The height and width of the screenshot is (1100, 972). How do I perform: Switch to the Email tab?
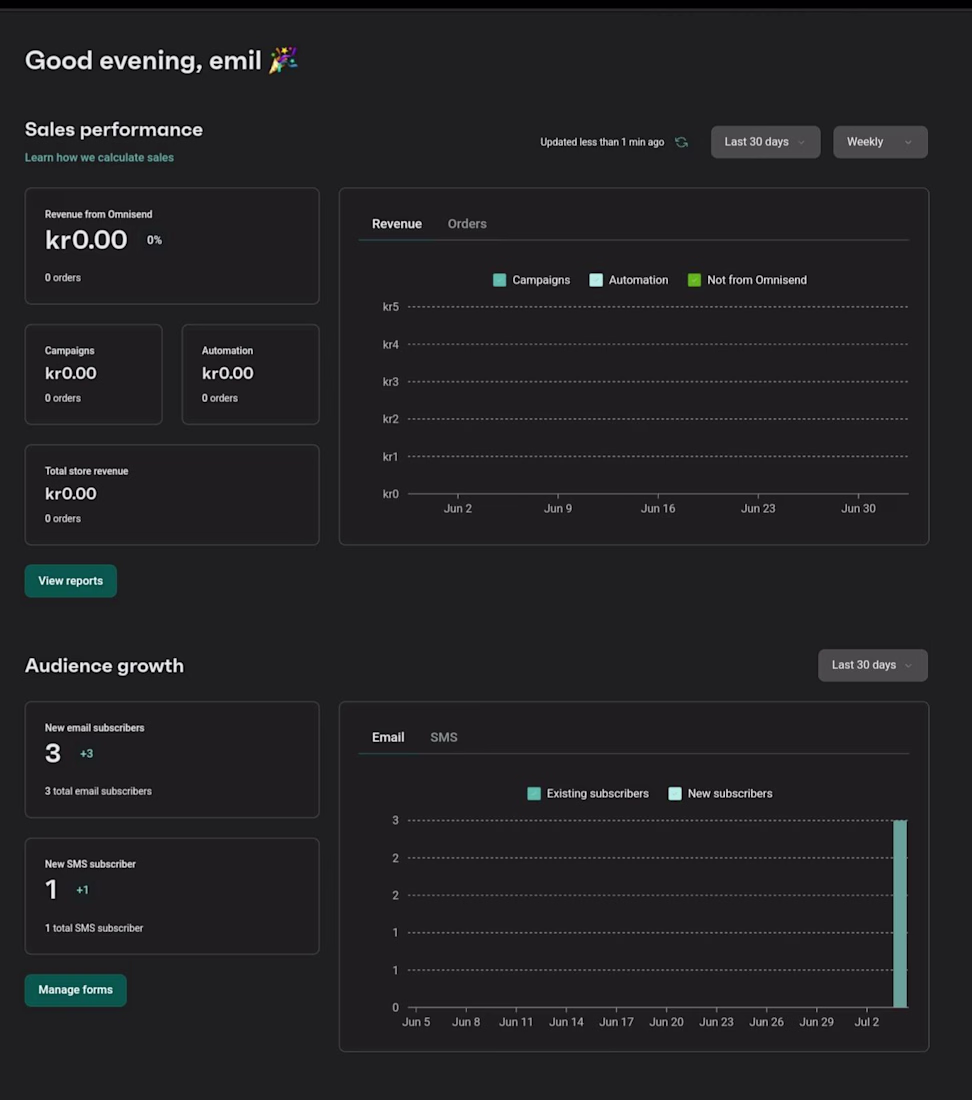click(x=388, y=737)
